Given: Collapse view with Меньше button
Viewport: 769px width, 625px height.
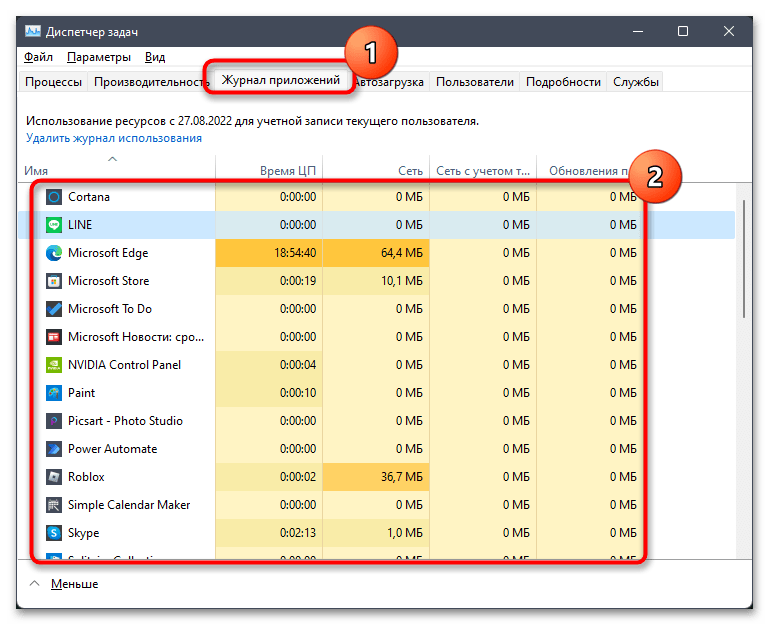Looking at the screenshot, I should (74, 584).
